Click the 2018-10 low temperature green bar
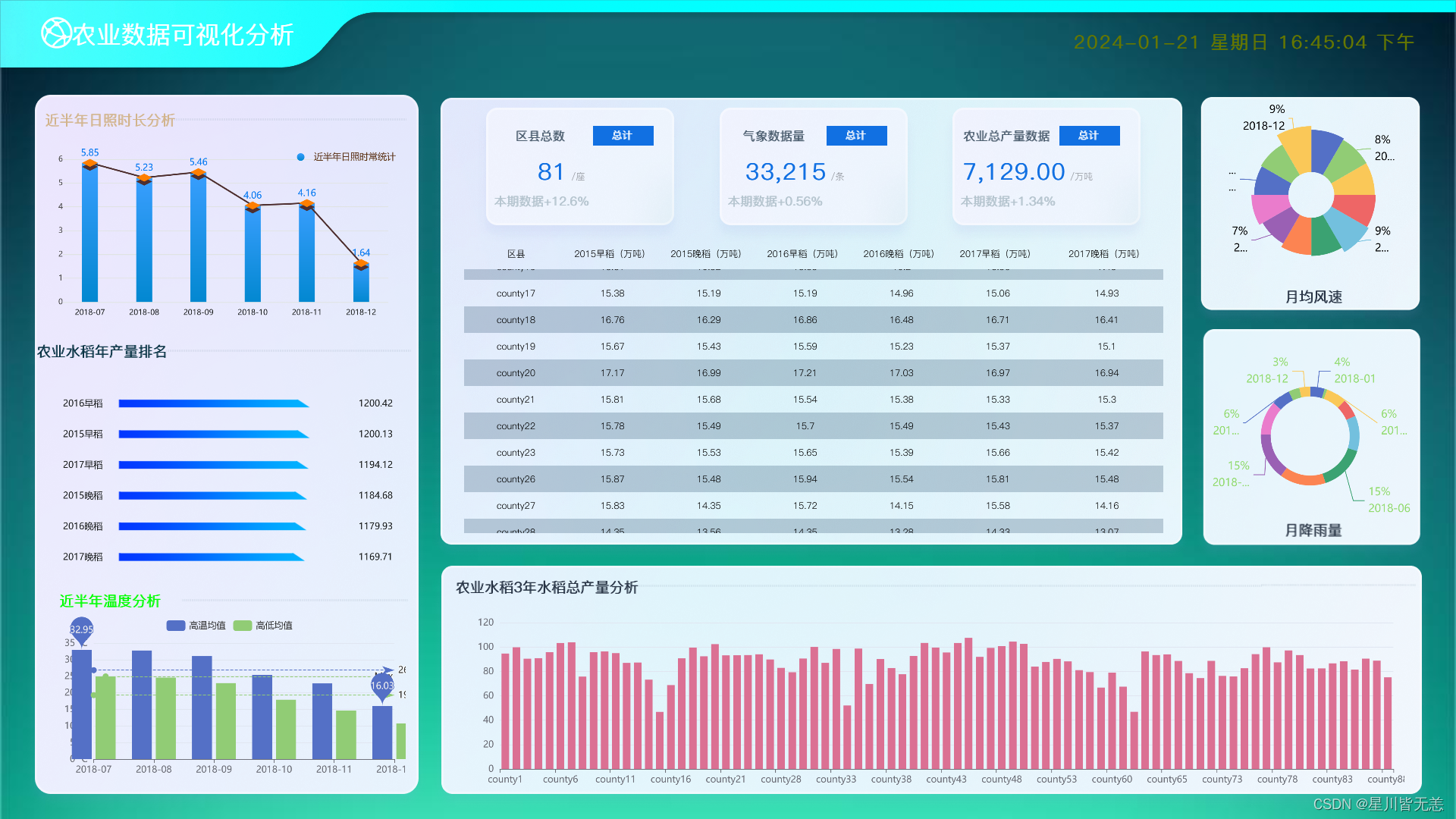 (x=286, y=730)
